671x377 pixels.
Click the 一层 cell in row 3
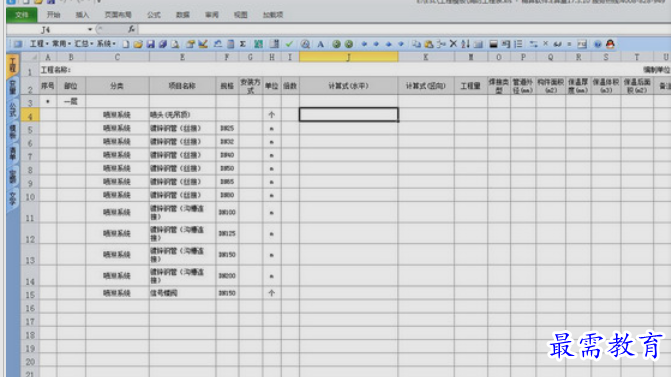71,101
